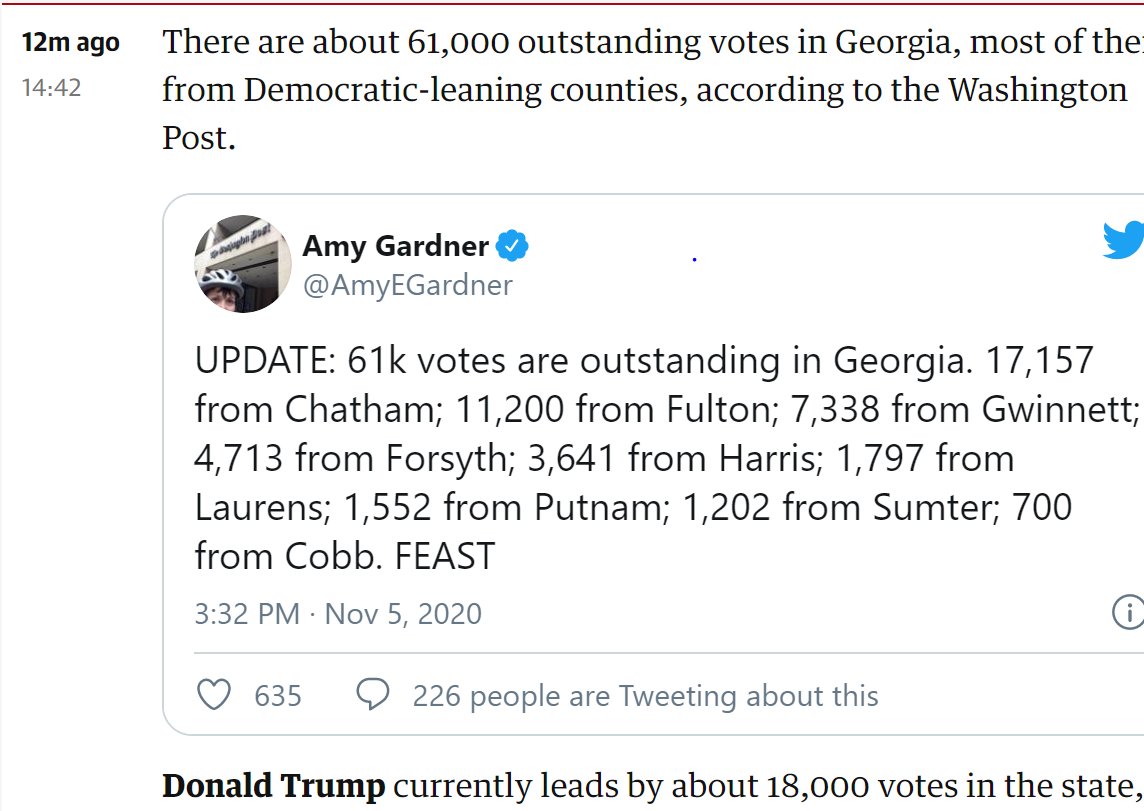The width and height of the screenshot is (1144, 811).
Task: Open Amy Gardner's profile avatar
Action: (x=243, y=264)
